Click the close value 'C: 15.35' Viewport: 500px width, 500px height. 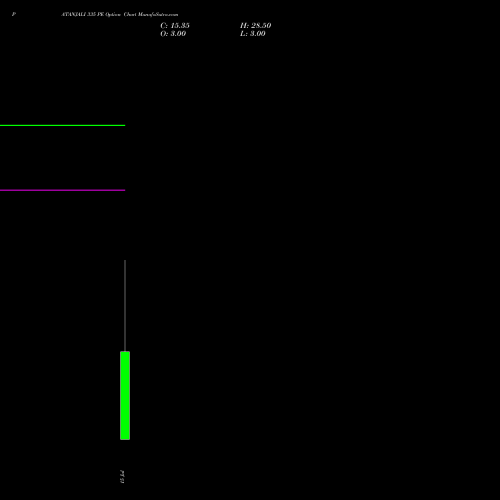click(x=175, y=26)
